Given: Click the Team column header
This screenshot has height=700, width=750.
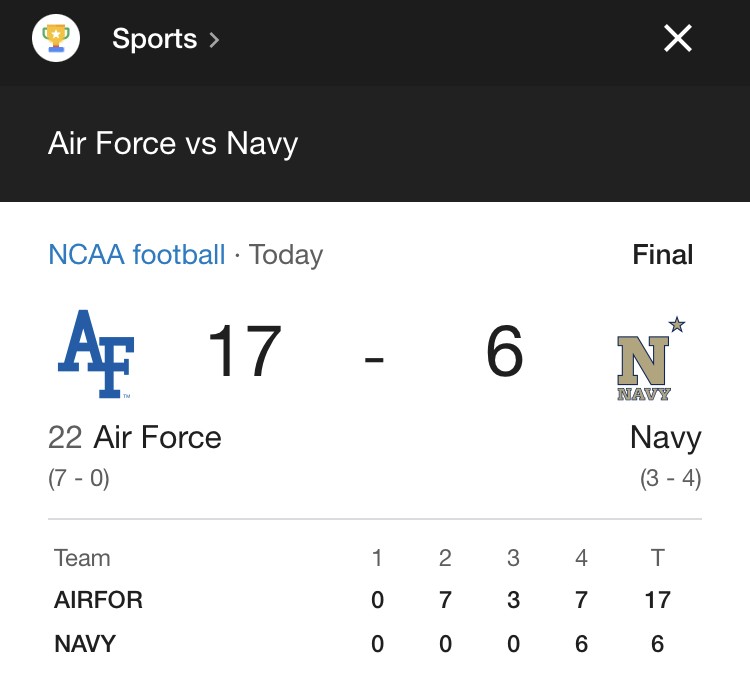Looking at the screenshot, I should [82, 558].
